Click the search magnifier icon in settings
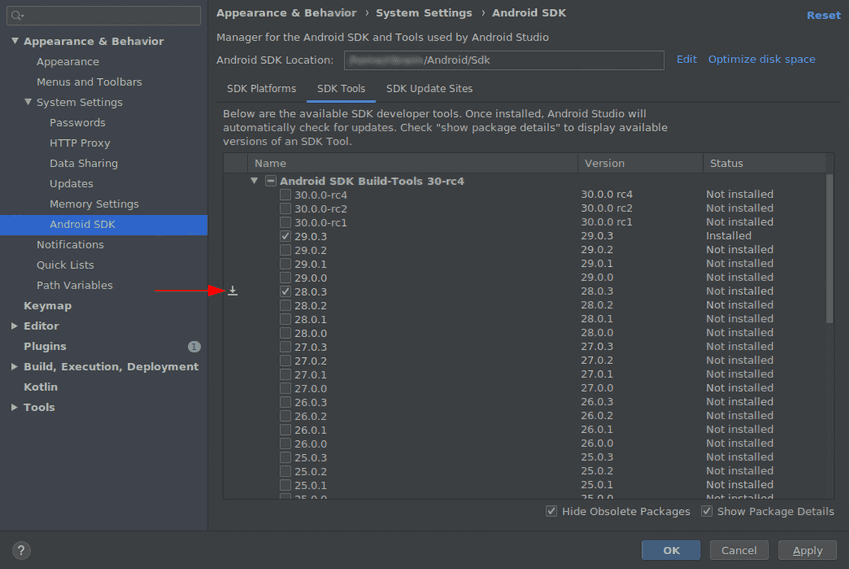Viewport: 850px width, 569px height. 17,16
